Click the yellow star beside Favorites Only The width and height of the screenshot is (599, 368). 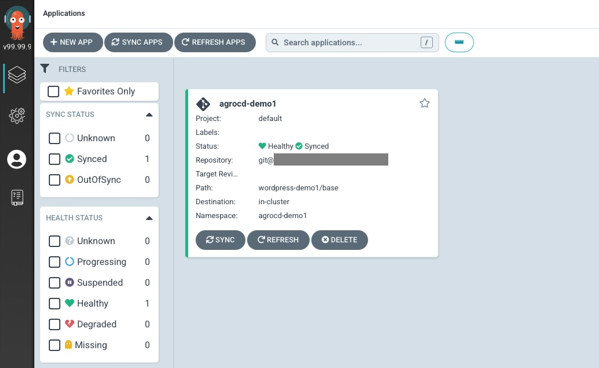click(x=69, y=91)
